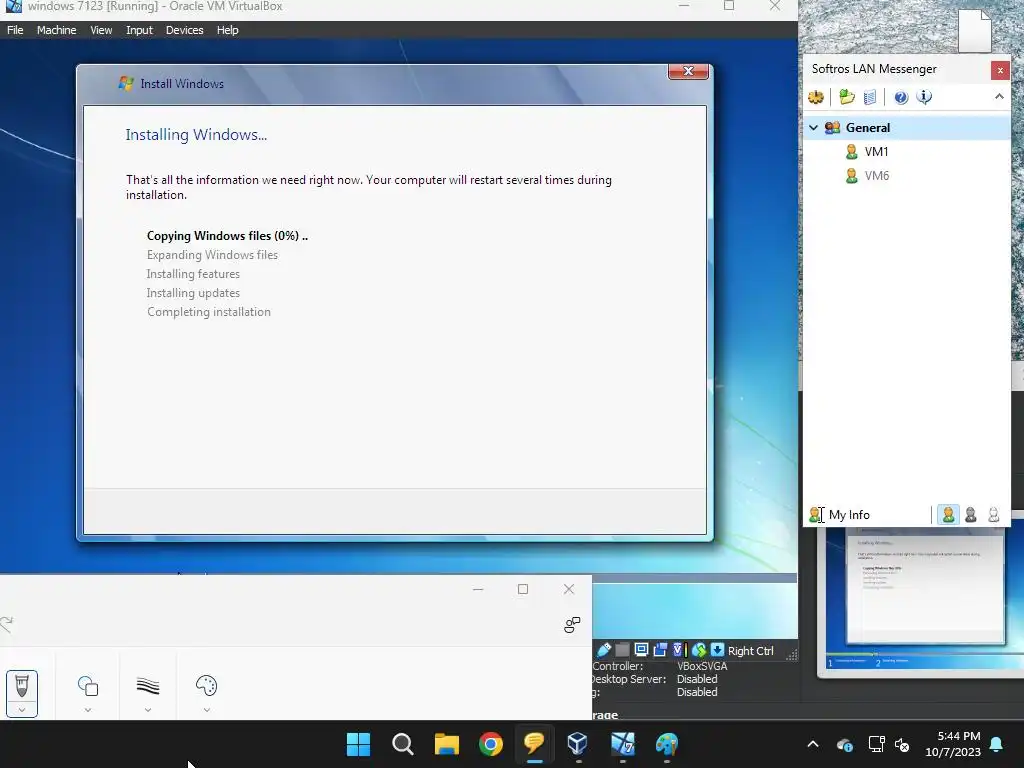Viewport: 1024px width, 768px height.
Task: Open the Windows Start menu
Action: [x=359, y=744]
